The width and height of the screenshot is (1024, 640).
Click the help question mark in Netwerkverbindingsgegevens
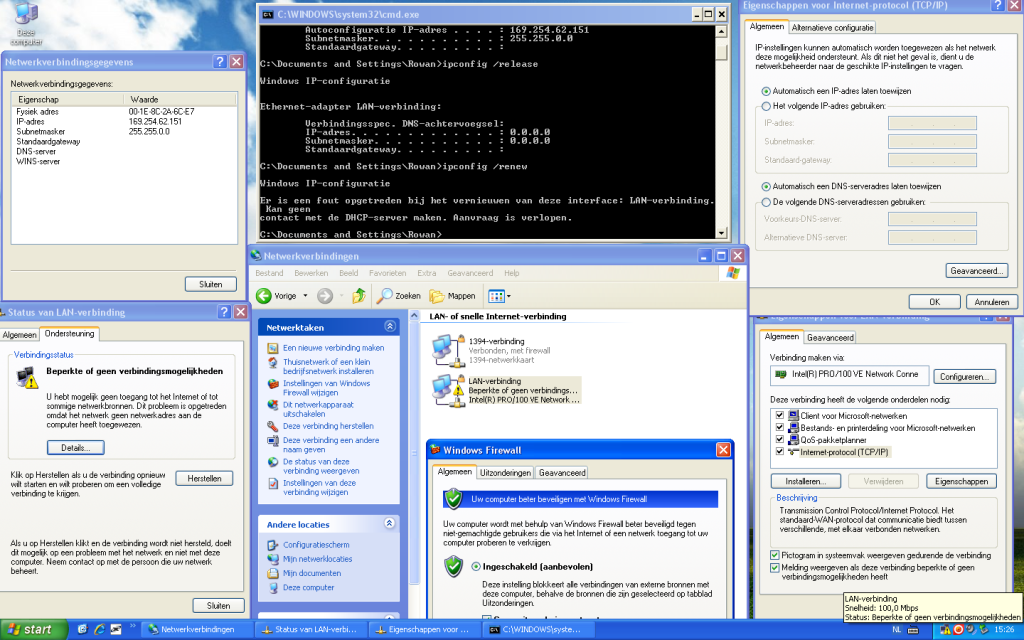coord(220,61)
